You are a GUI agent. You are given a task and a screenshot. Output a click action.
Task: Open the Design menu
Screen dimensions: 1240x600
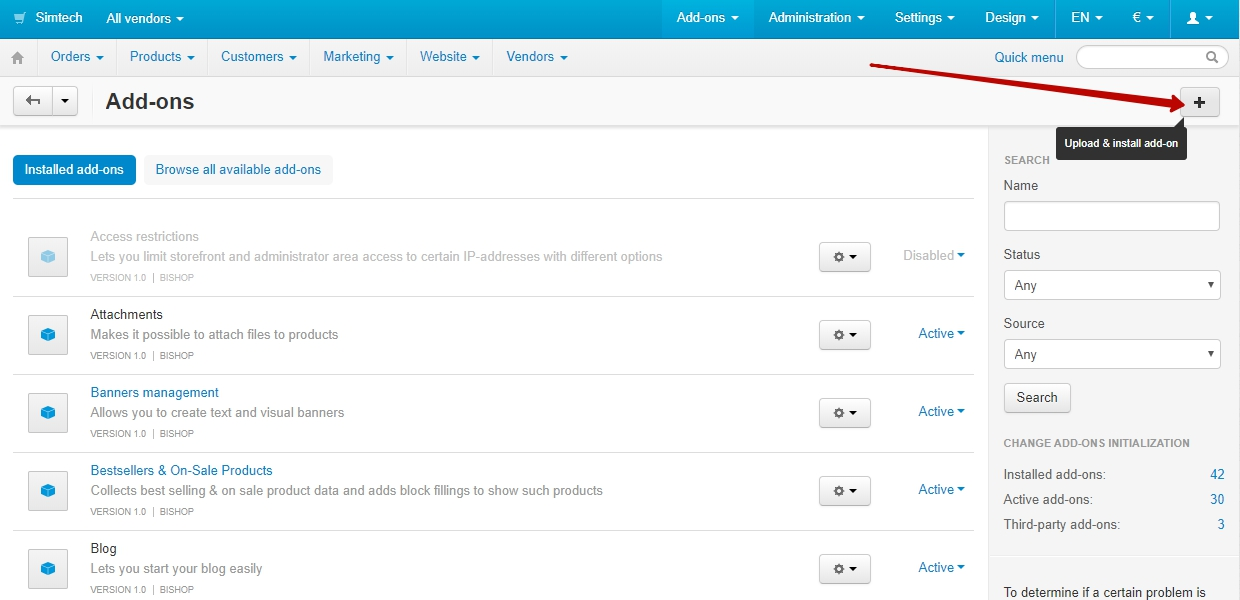1012,18
